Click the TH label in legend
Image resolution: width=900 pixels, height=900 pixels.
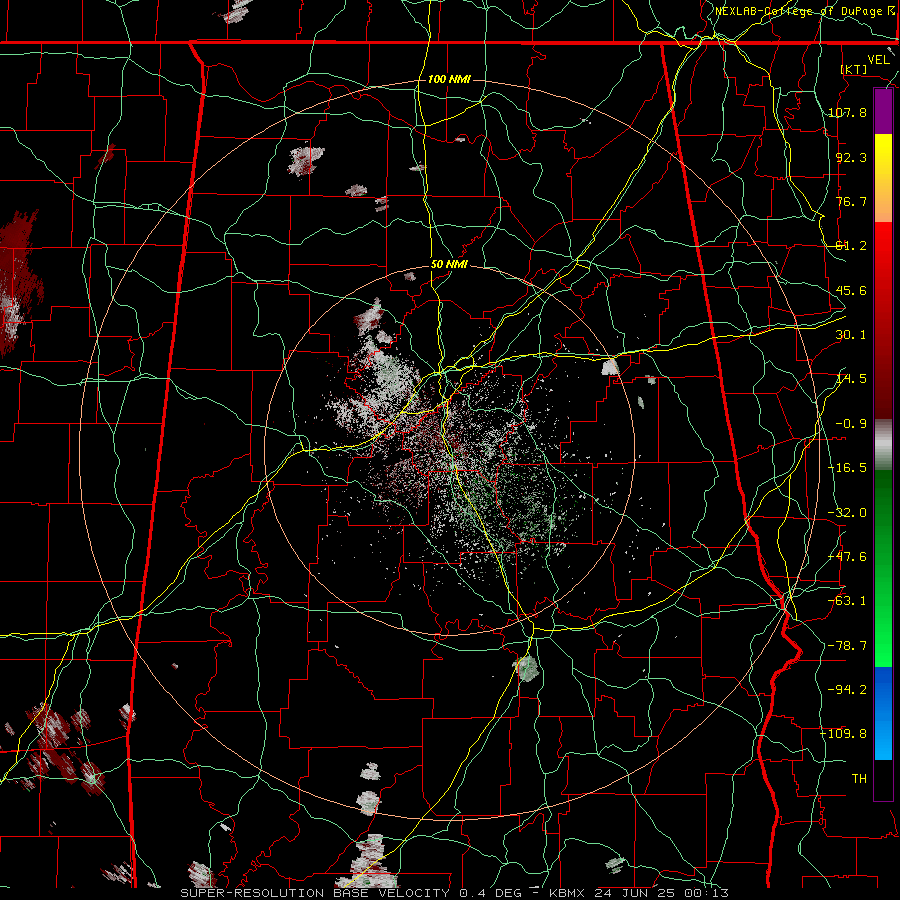[x=859, y=779]
